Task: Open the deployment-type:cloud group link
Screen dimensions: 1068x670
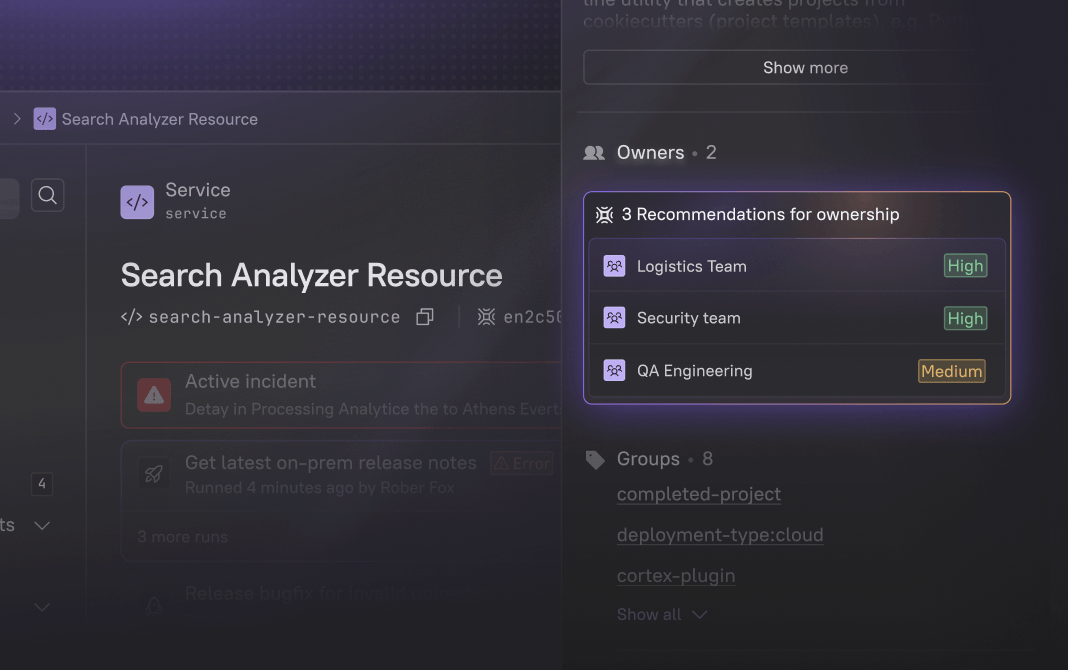Action: tap(720, 535)
